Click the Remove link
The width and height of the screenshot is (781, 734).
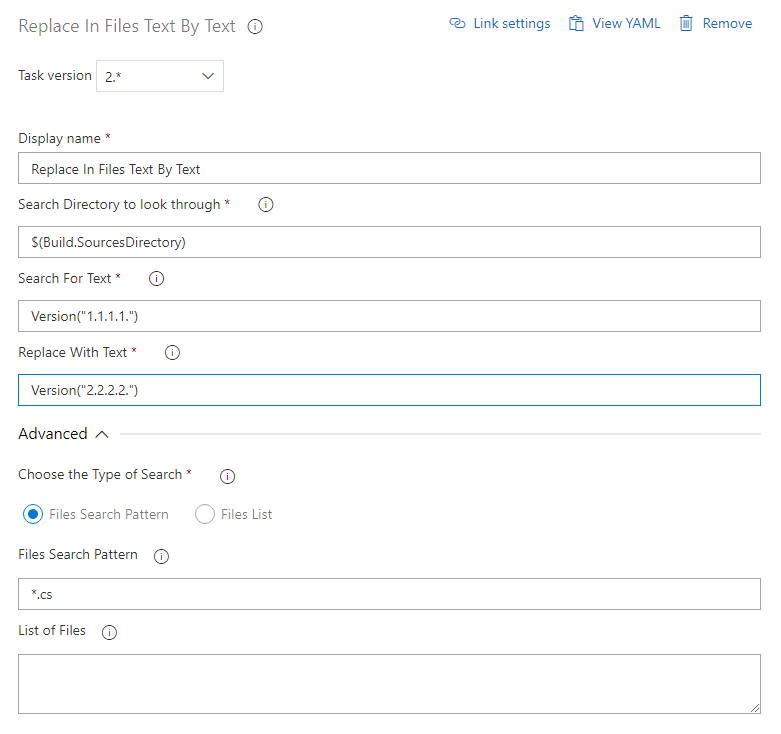716,23
